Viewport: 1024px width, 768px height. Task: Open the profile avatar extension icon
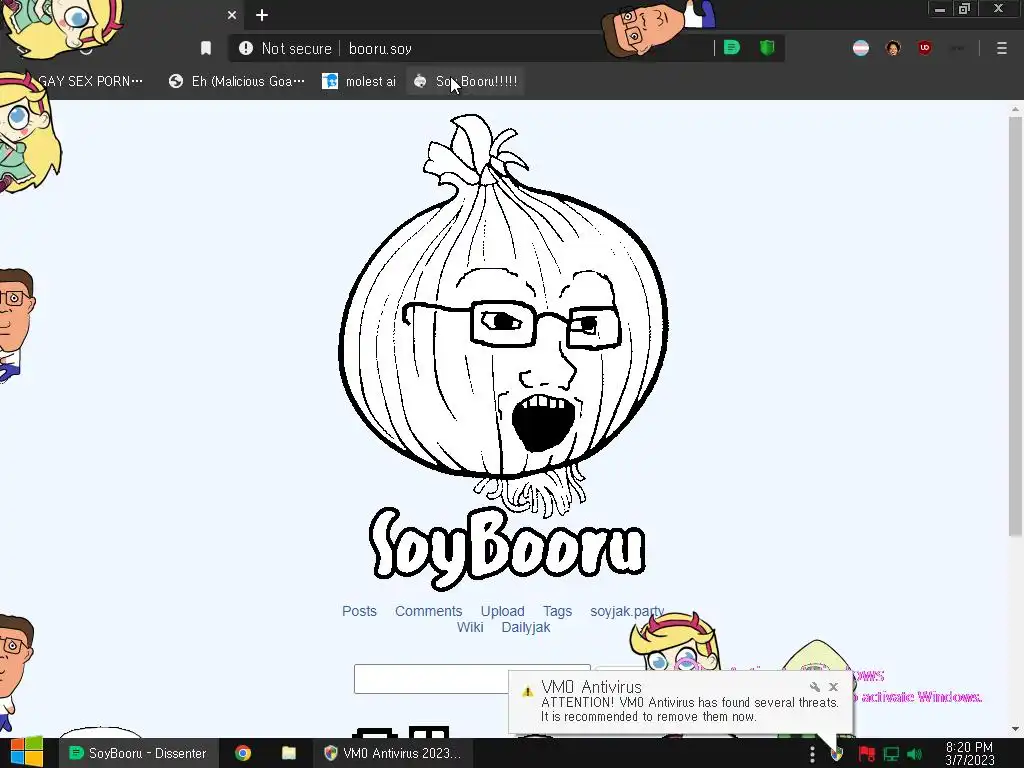(893, 48)
